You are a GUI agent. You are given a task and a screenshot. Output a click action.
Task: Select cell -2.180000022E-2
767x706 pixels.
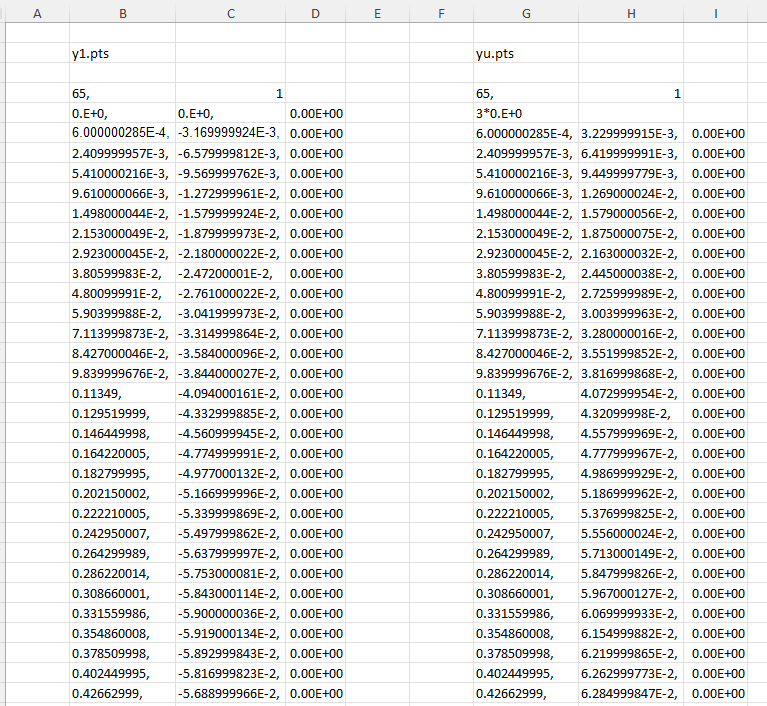(231, 253)
